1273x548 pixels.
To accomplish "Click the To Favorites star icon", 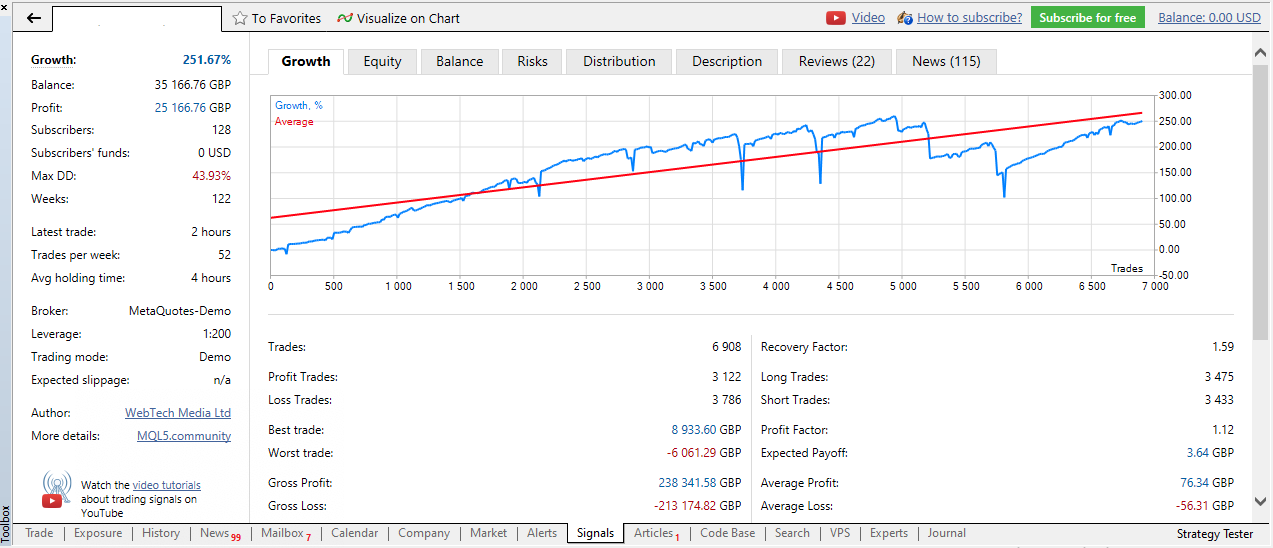I will point(240,18).
